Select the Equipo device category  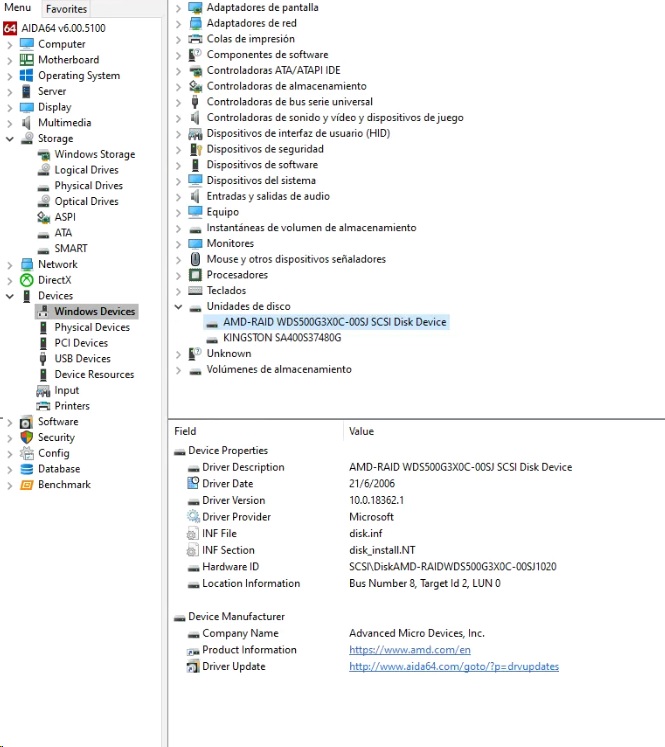click(x=222, y=212)
